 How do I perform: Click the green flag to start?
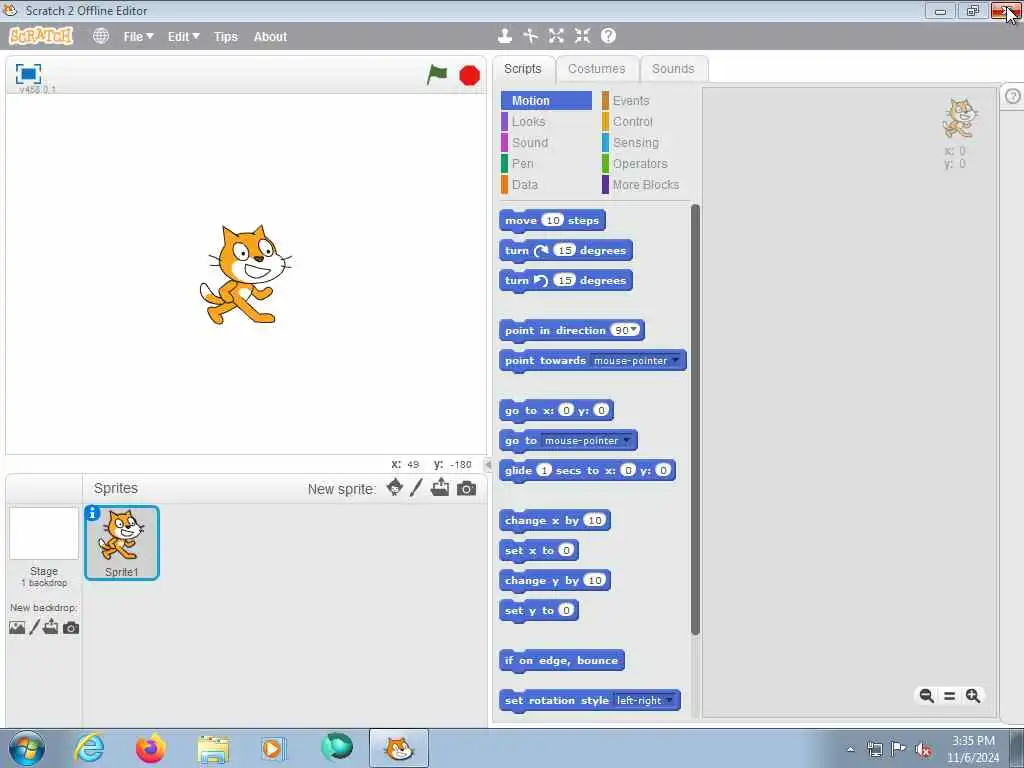(437, 74)
